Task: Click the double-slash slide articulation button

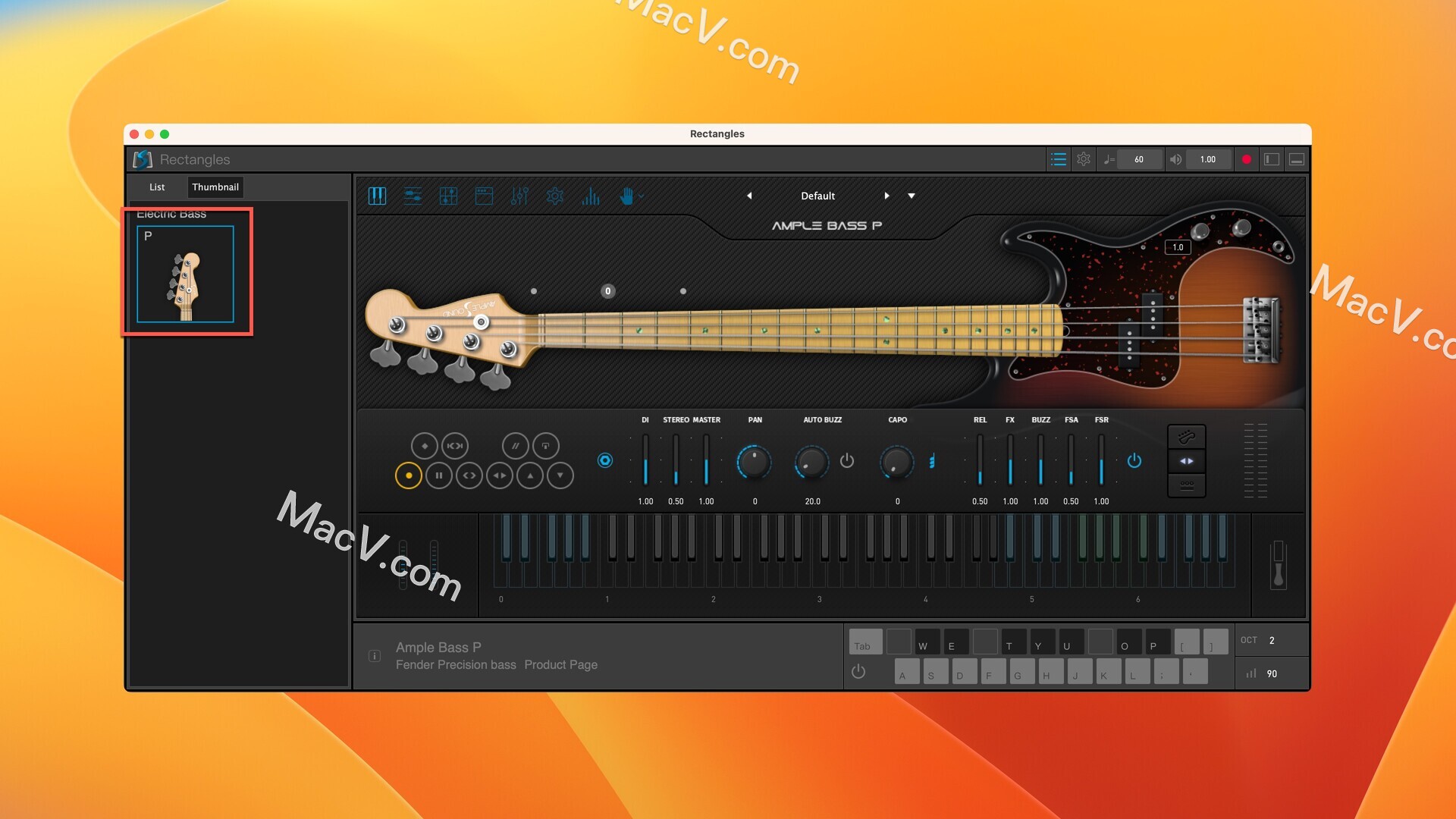Action: 516,446
